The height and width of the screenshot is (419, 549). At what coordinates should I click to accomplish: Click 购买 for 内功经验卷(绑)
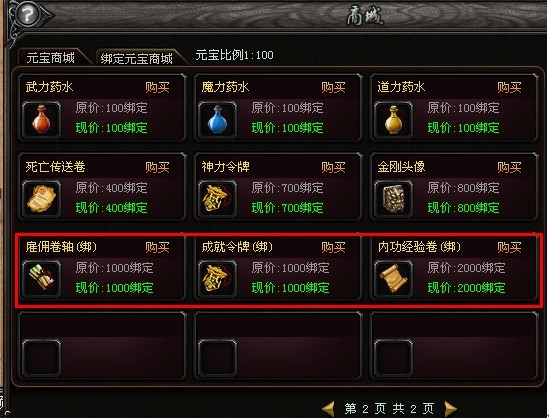click(509, 247)
